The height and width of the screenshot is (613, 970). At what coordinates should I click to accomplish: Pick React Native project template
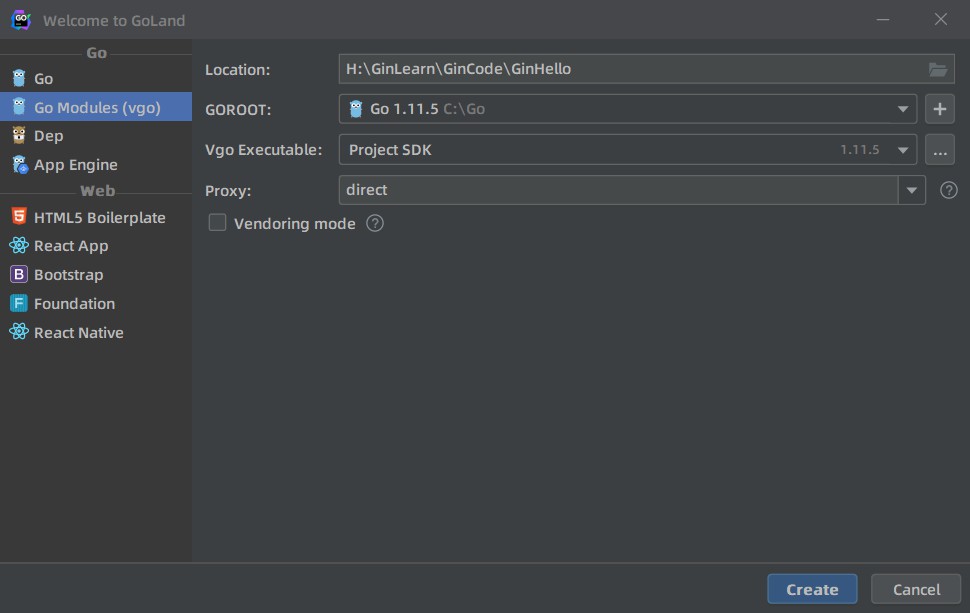[x=78, y=333]
